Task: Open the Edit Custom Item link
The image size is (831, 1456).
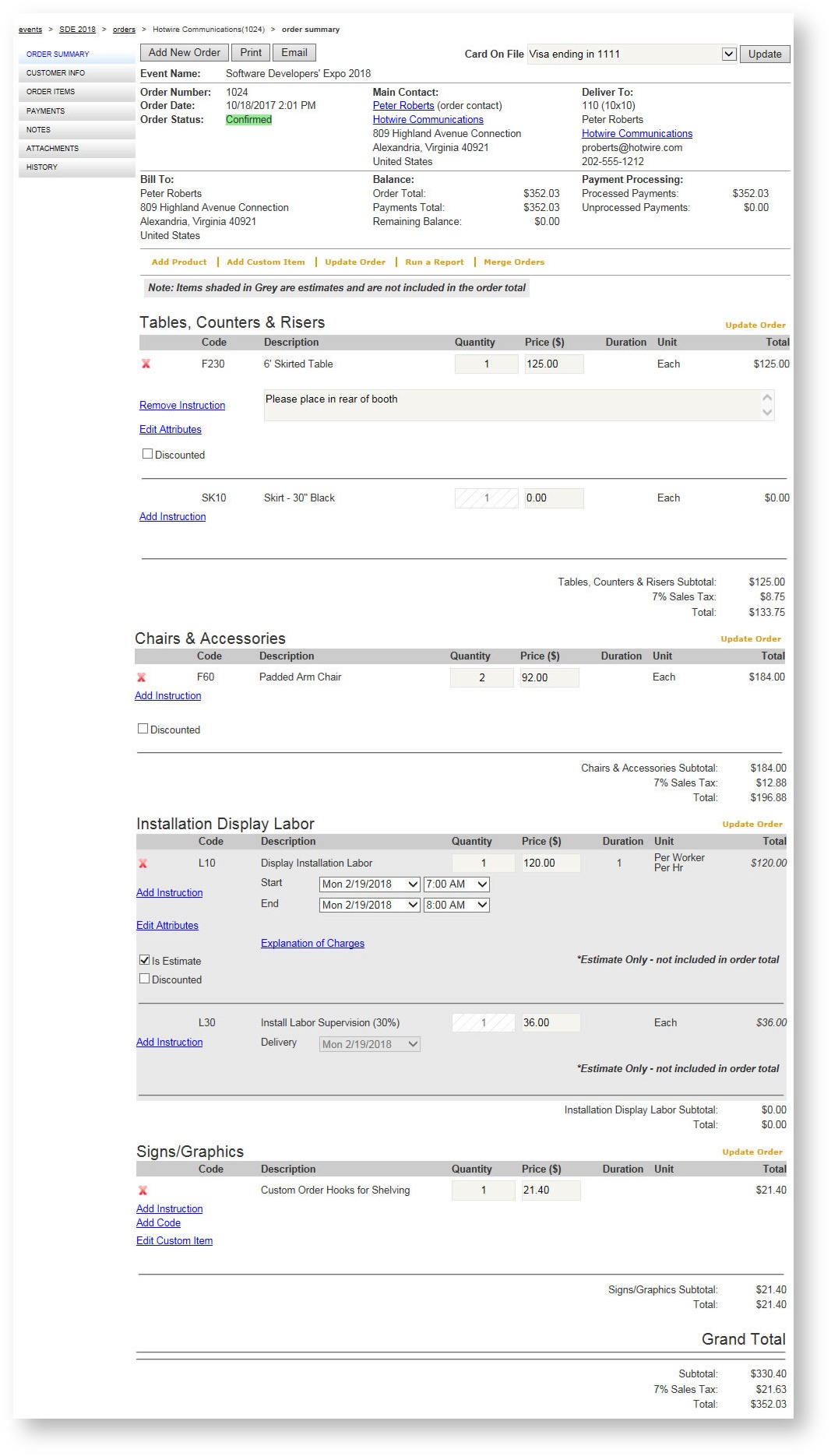Action: click(x=174, y=1241)
